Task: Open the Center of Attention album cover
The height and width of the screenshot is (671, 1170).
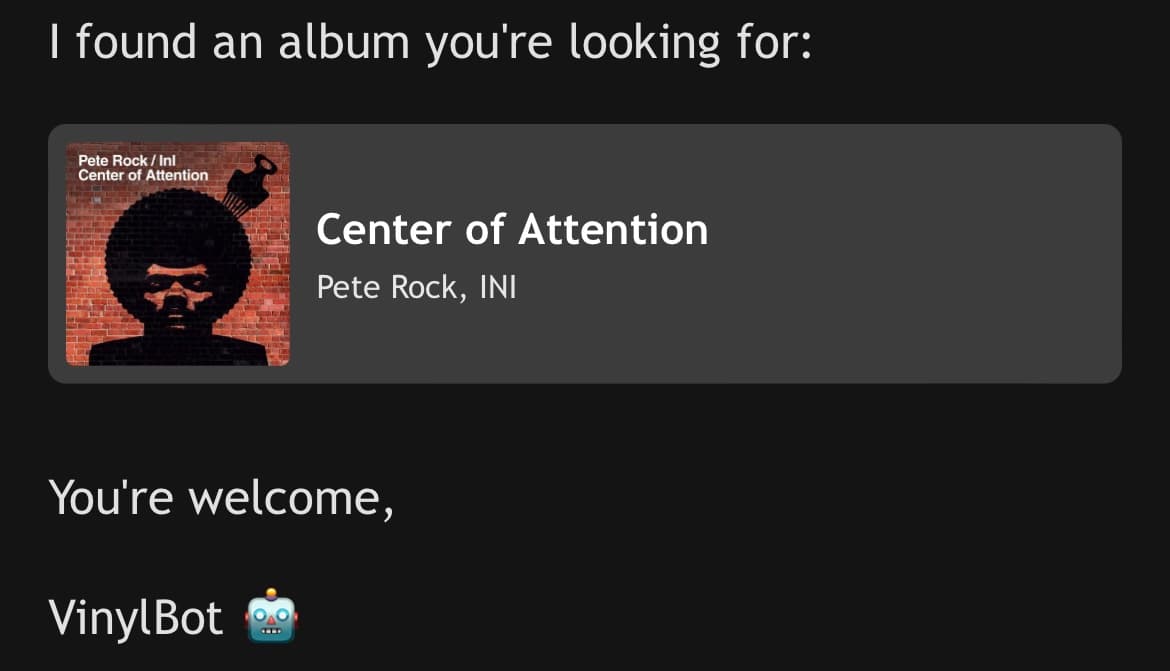Action: tap(178, 254)
